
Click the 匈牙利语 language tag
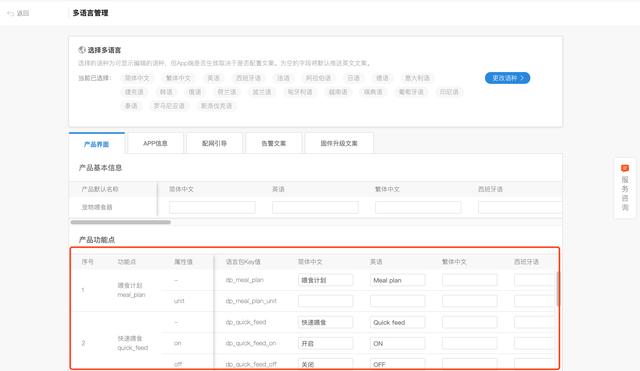[x=300, y=92]
